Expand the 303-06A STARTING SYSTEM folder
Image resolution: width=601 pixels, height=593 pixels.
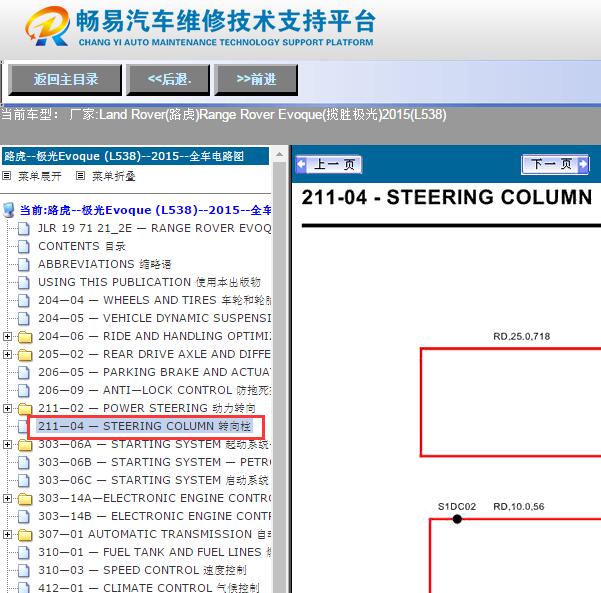tap(7, 445)
